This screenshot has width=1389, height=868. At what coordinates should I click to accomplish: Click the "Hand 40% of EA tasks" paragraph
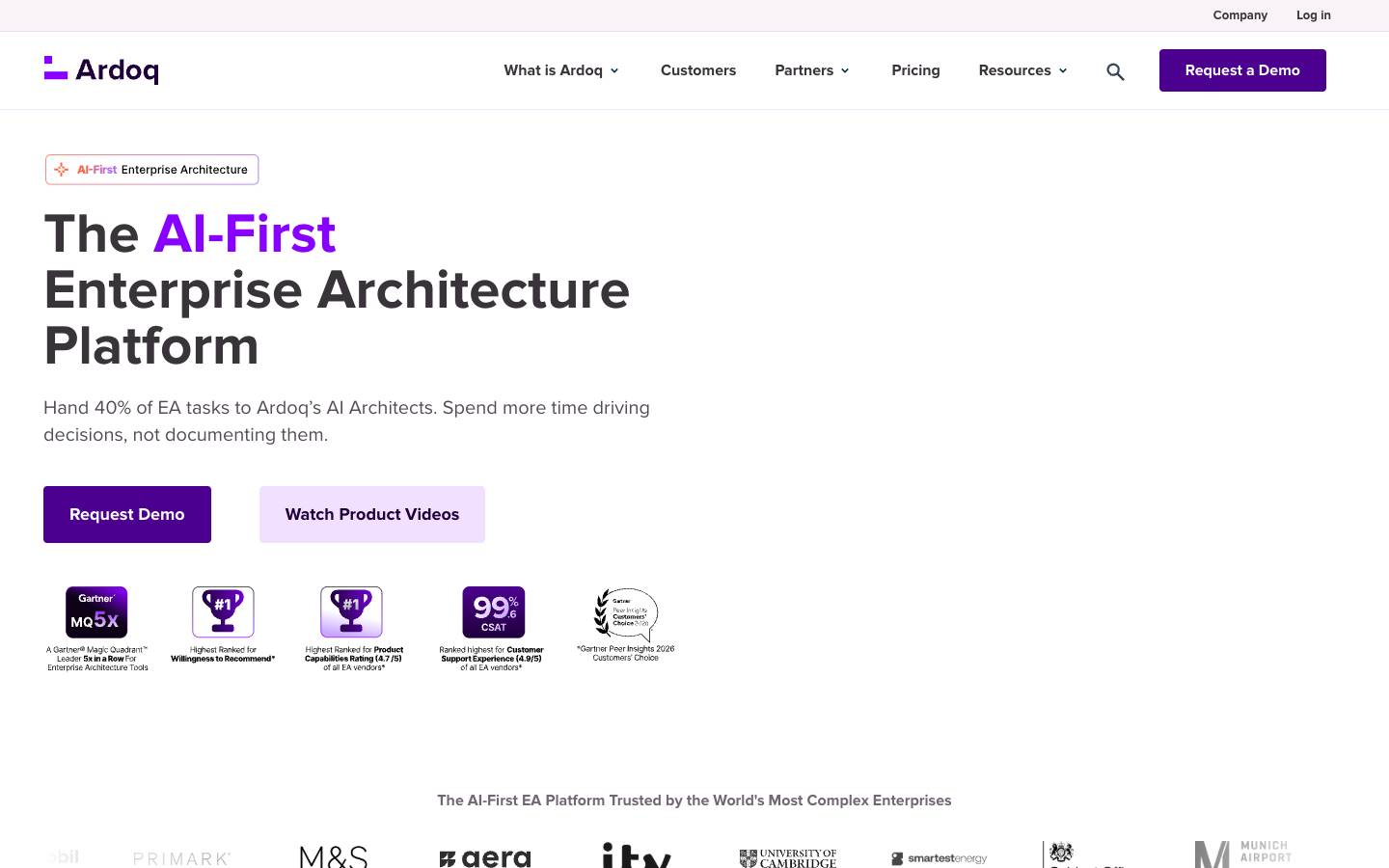(x=347, y=421)
